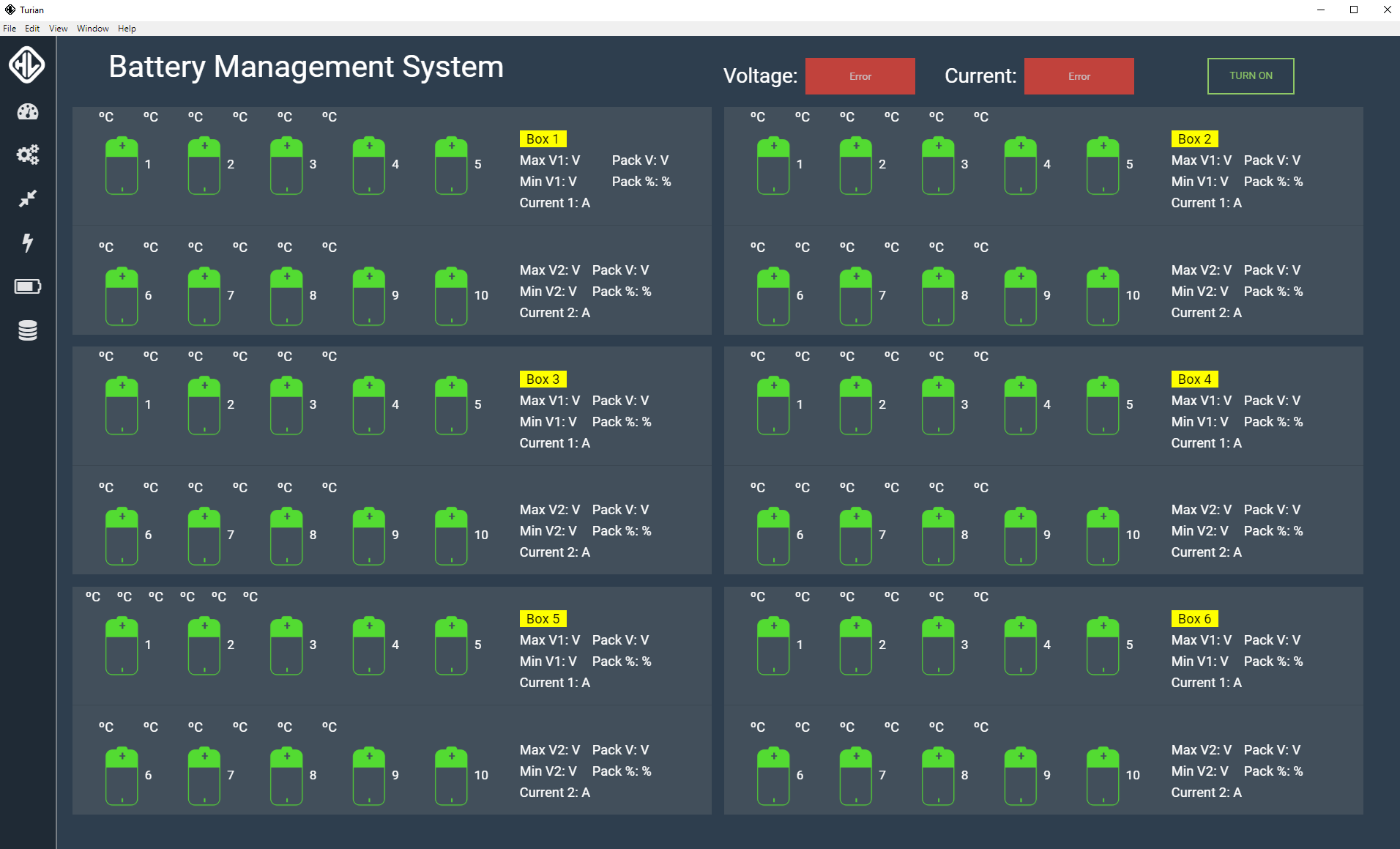Select the yellow Box 4 label
The width and height of the screenshot is (1400, 849).
pos(1194,379)
